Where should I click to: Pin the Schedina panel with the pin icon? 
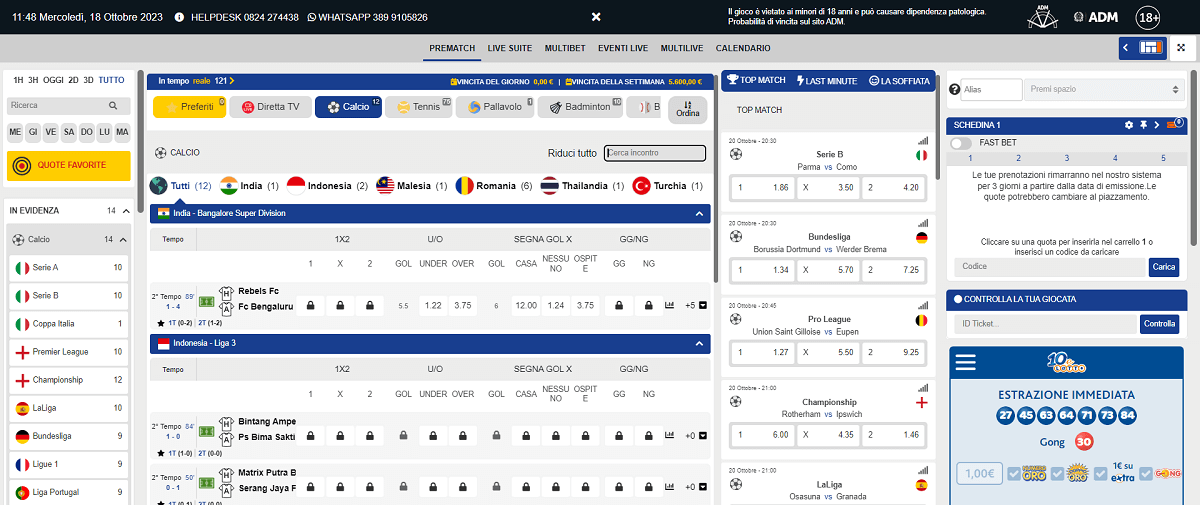tap(1143, 125)
